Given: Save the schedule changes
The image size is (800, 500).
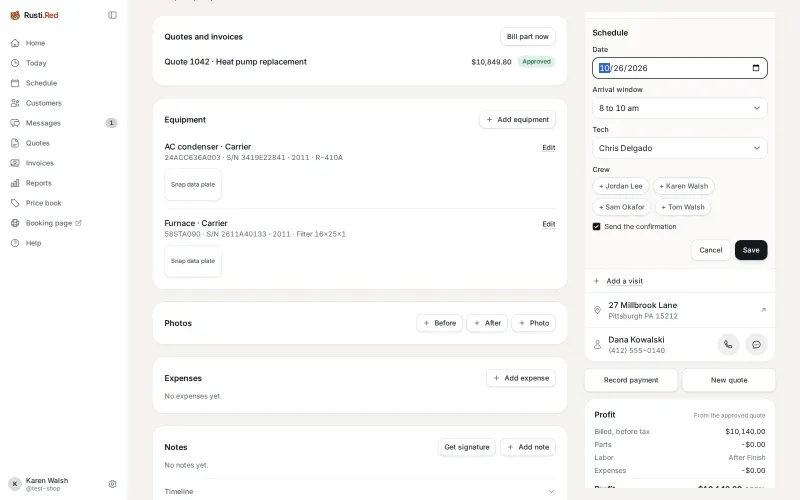Looking at the screenshot, I should (x=751, y=250).
